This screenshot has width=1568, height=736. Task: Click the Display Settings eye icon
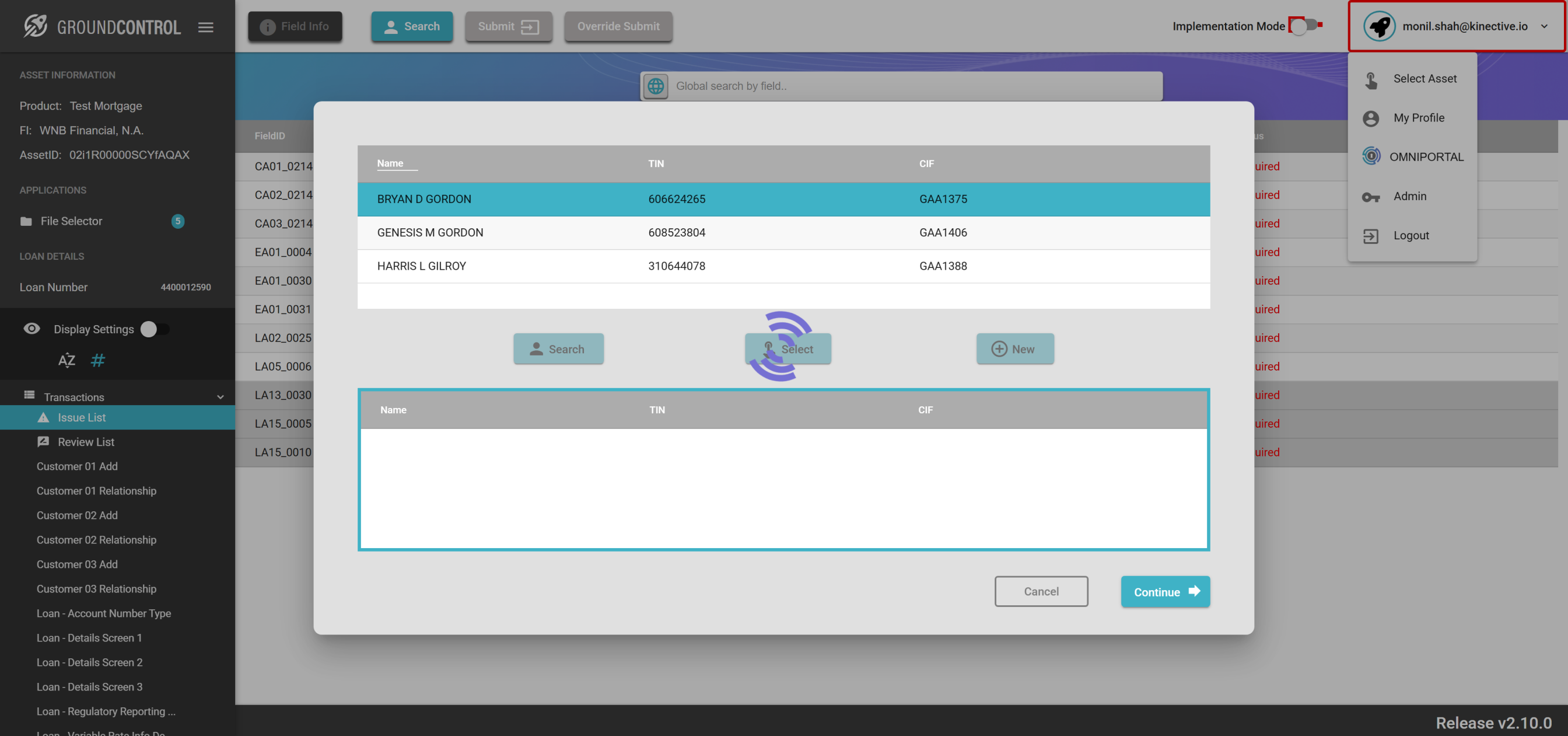[x=32, y=329]
